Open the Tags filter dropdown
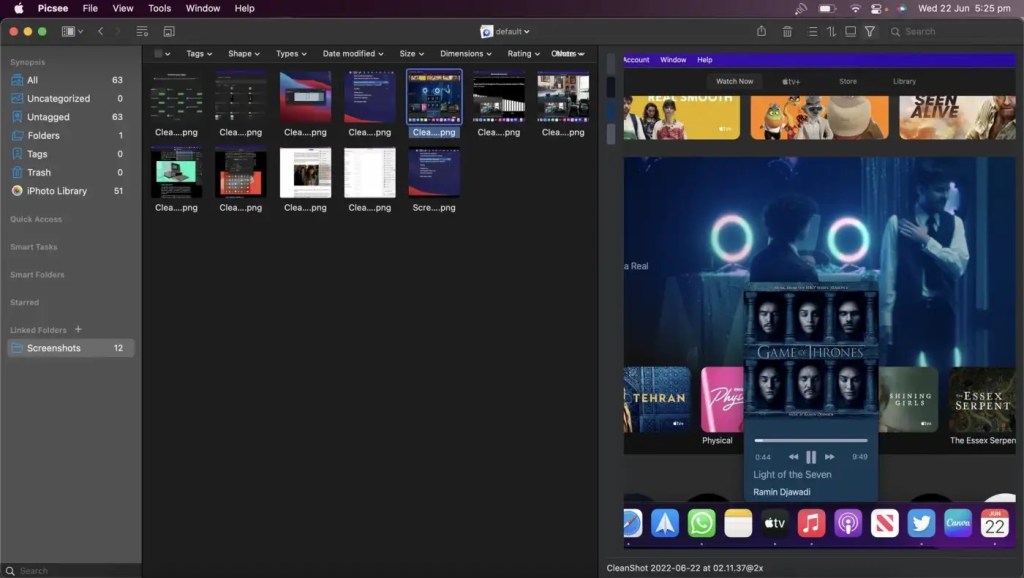This screenshot has width=1024, height=578. tap(199, 54)
